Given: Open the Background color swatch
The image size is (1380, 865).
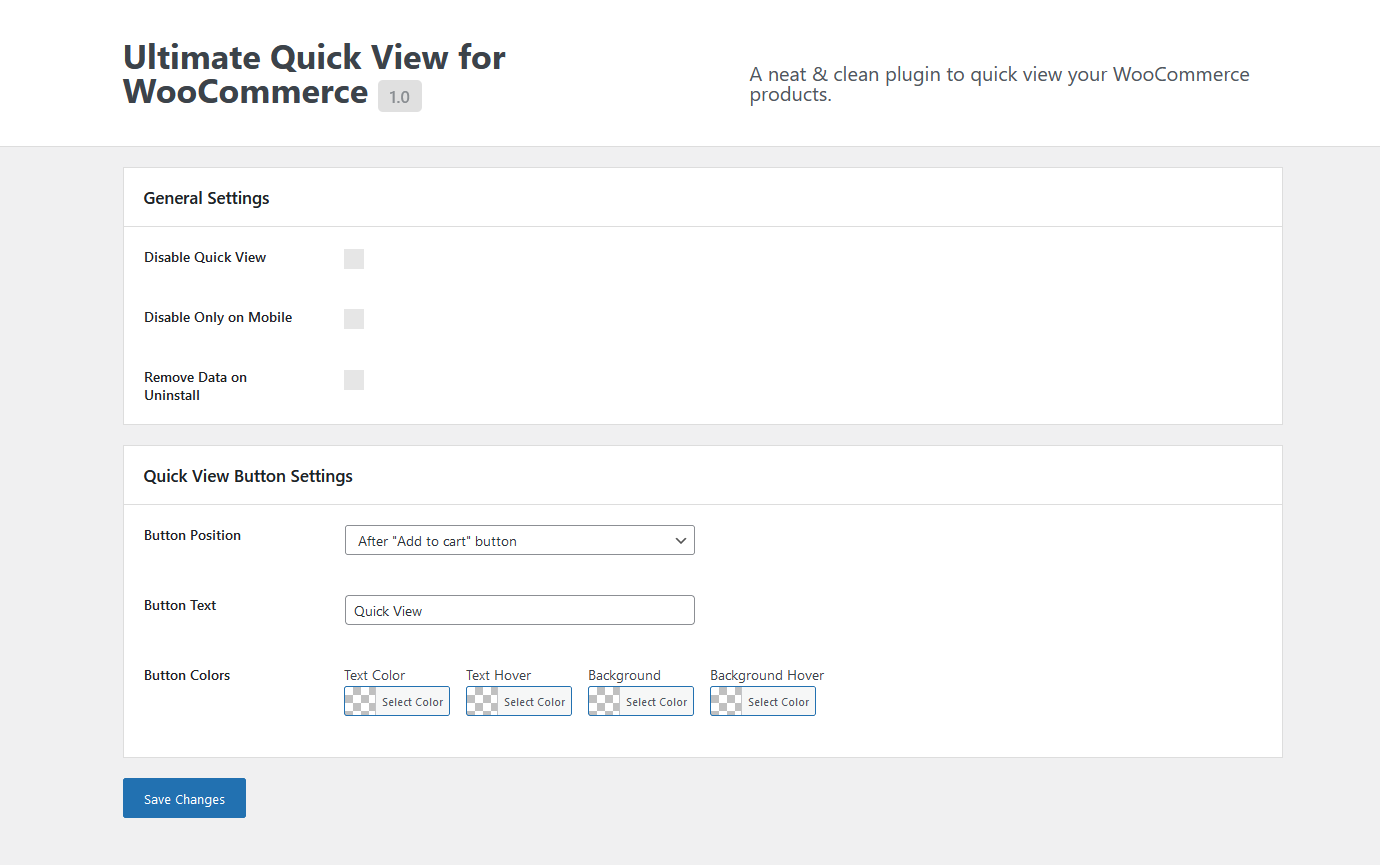Looking at the screenshot, I should coord(605,701).
